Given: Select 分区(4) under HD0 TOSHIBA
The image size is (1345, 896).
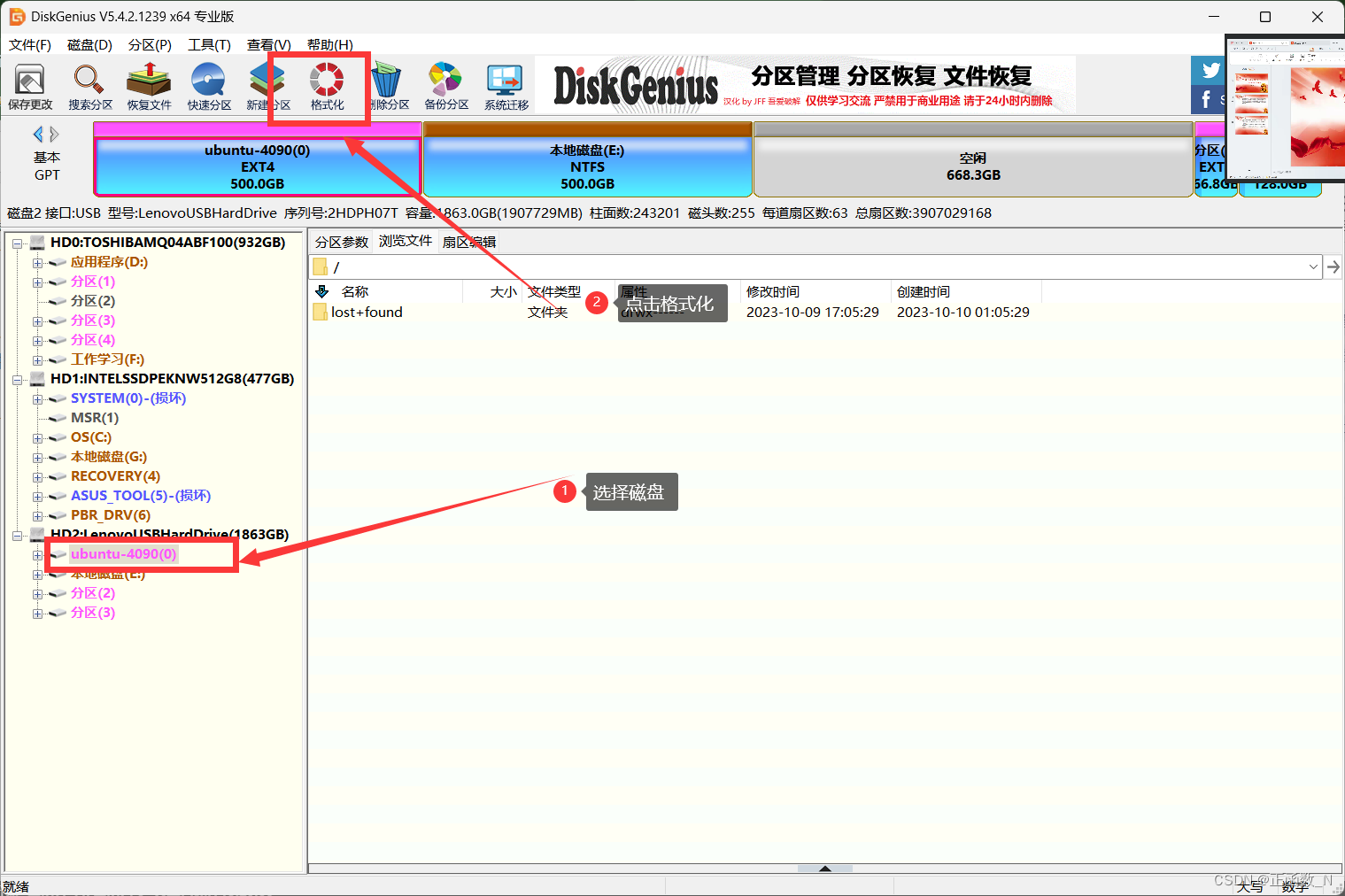Looking at the screenshot, I should click(x=93, y=339).
